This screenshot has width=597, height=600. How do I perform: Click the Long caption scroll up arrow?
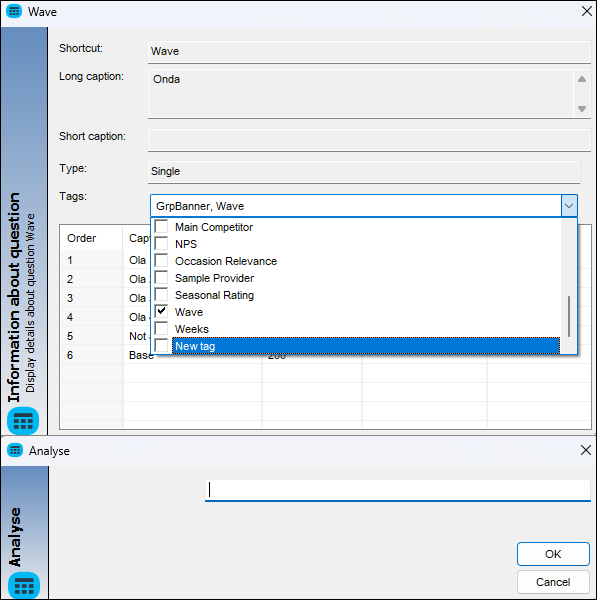(582, 79)
